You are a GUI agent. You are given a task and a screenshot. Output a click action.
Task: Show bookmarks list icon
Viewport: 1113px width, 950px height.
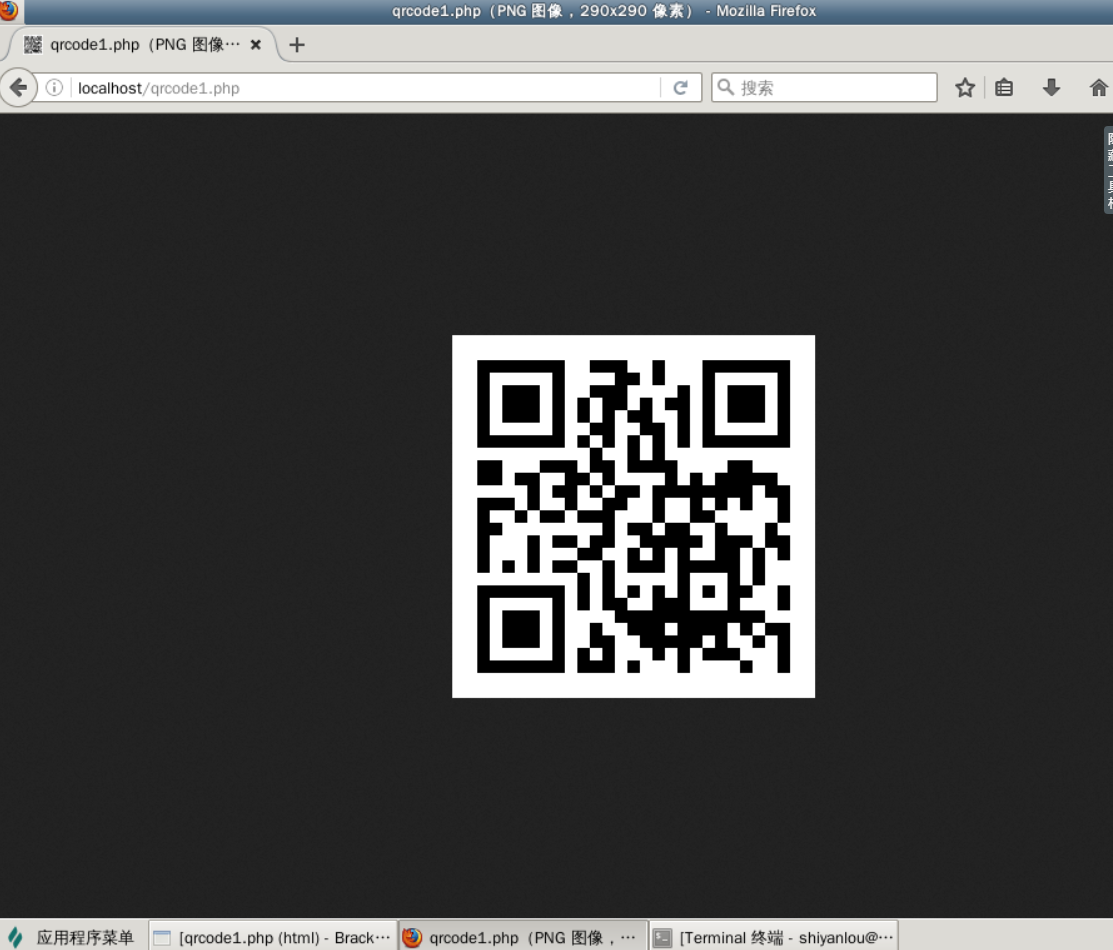(x=1004, y=88)
